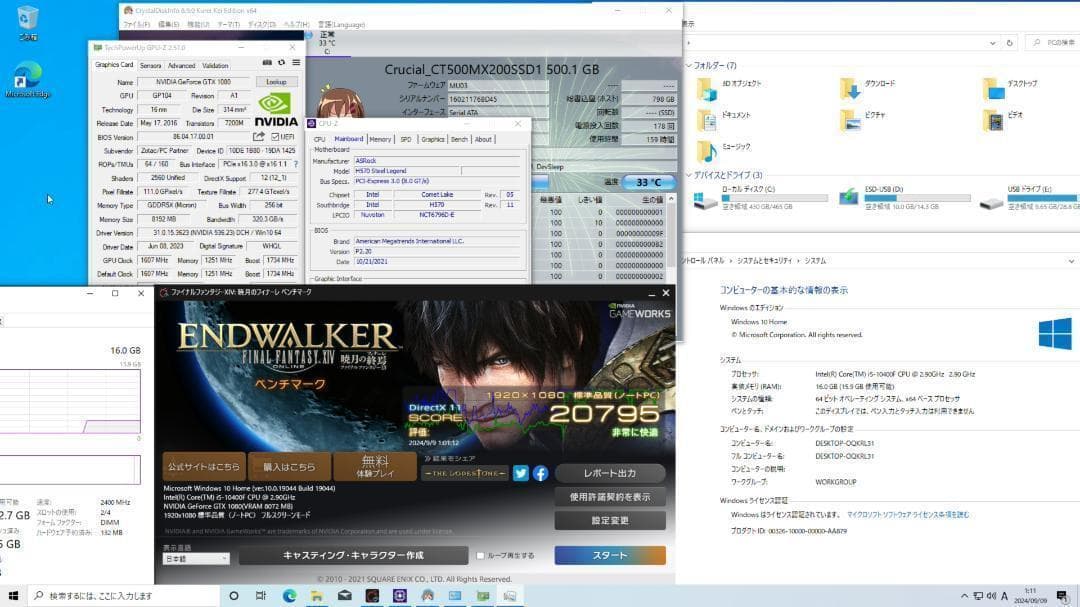Open the GPU-Z hamburger menu icon
The width and height of the screenshot is (1080, 607).
click(x=296, y=61)
